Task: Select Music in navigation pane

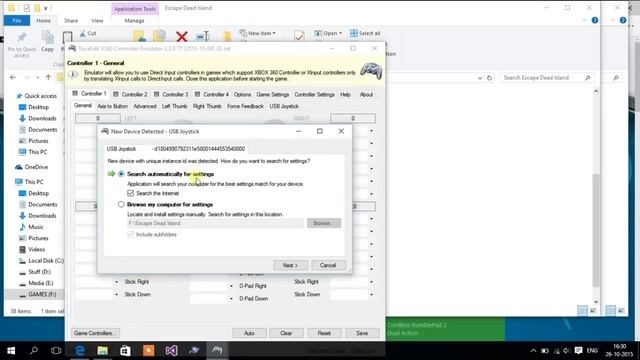Action: click(36, 227)
